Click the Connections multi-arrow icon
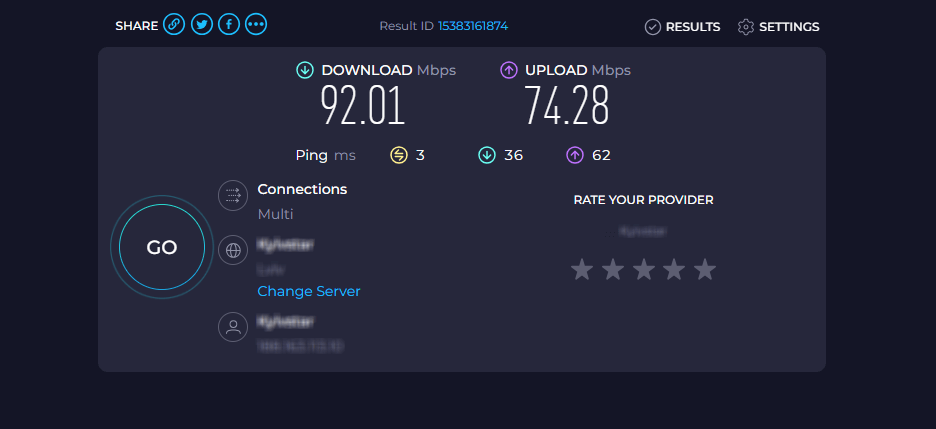The height and width of the screenshot is (429, 936). point(232,195)
